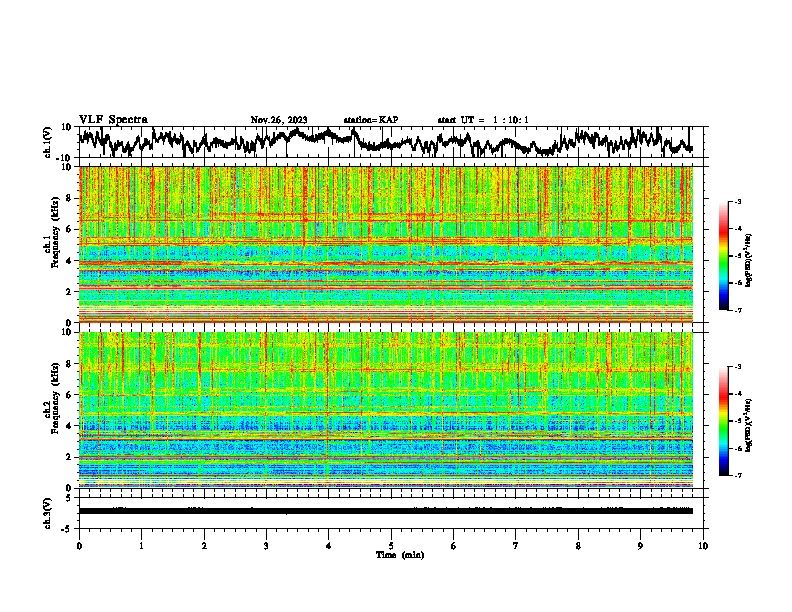Click the 2 kHz tick on ch.2 frequency axis

click(x=70, y=457)
